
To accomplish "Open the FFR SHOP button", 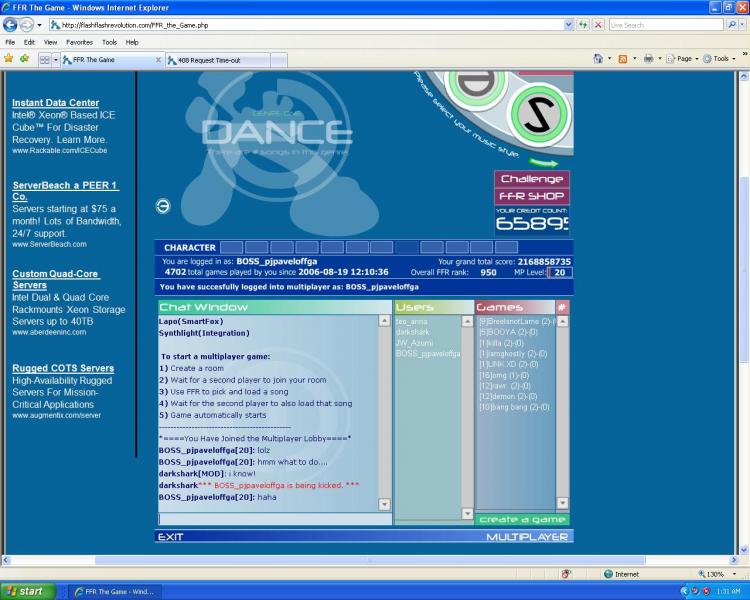I will click(531, 196).
